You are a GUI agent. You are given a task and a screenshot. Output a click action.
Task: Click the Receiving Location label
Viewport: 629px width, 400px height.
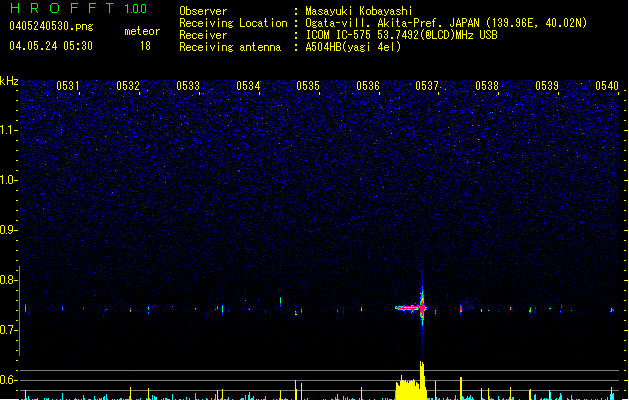pos(233,23)
